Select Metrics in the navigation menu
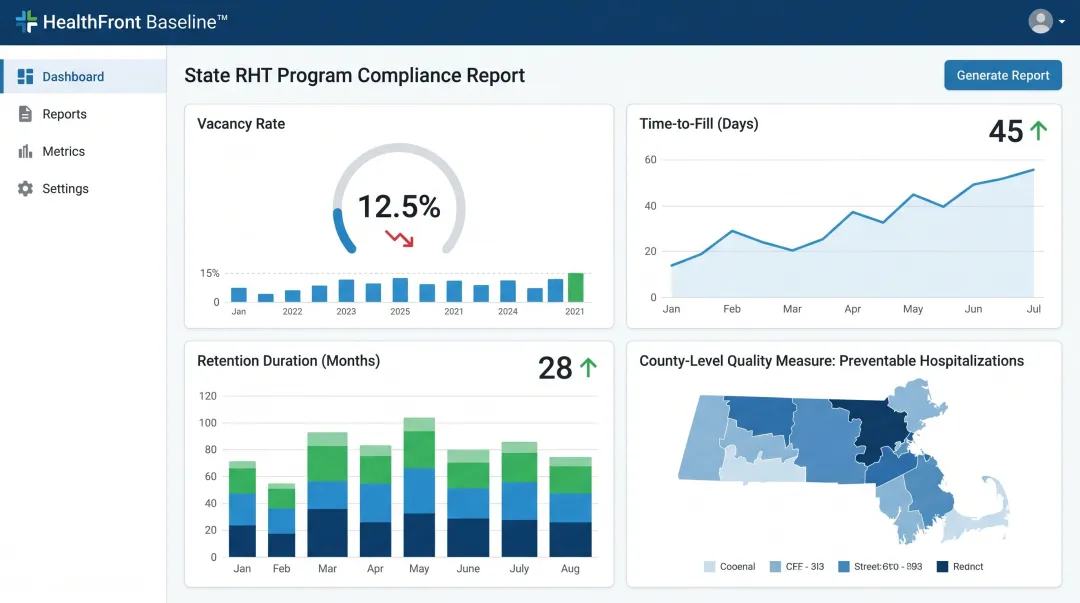This screenshot has width=1080, height=603. [62, 151]
